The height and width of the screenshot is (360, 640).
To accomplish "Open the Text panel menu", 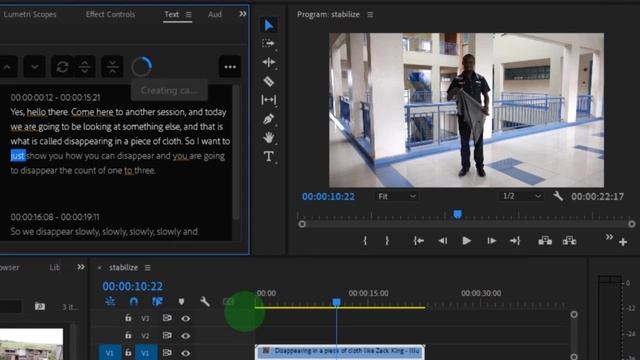I will [x=189, y=15].
